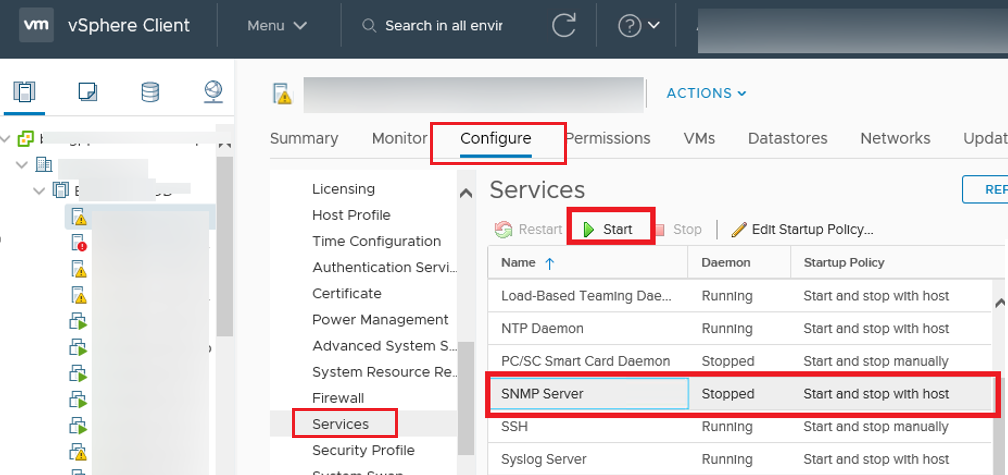Viewport: 1008px width, 475px height.
Task: Click the configure list scrollbar thumb
Action: (x=466, y=399)
